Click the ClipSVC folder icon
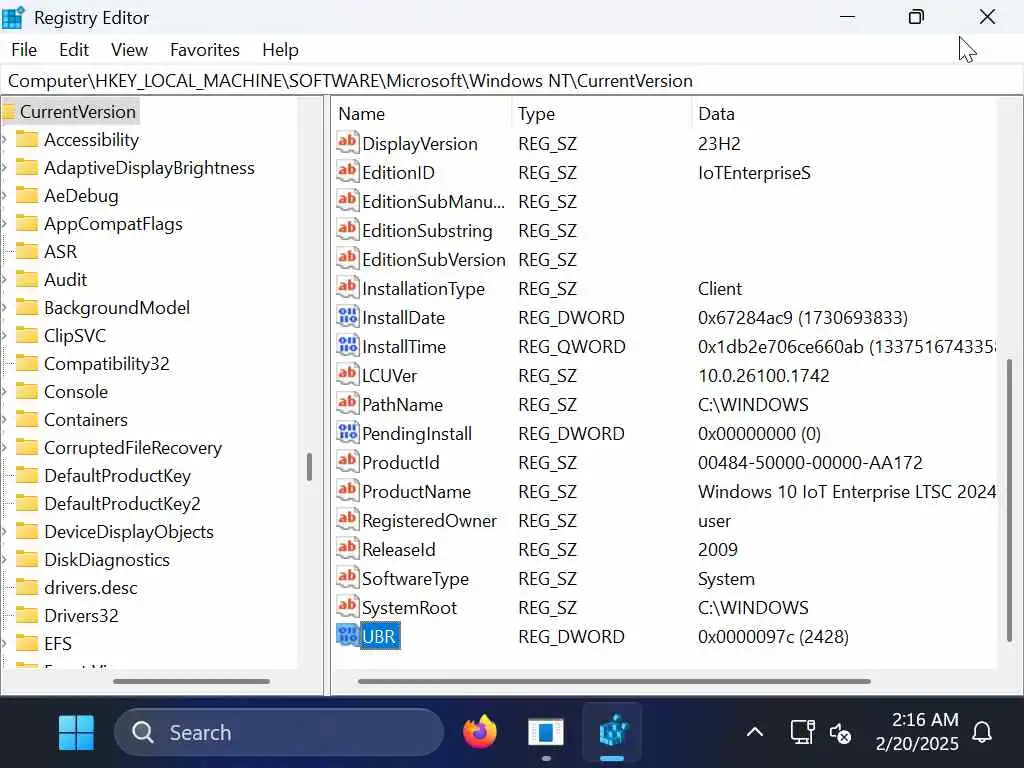 click(27, 335)
